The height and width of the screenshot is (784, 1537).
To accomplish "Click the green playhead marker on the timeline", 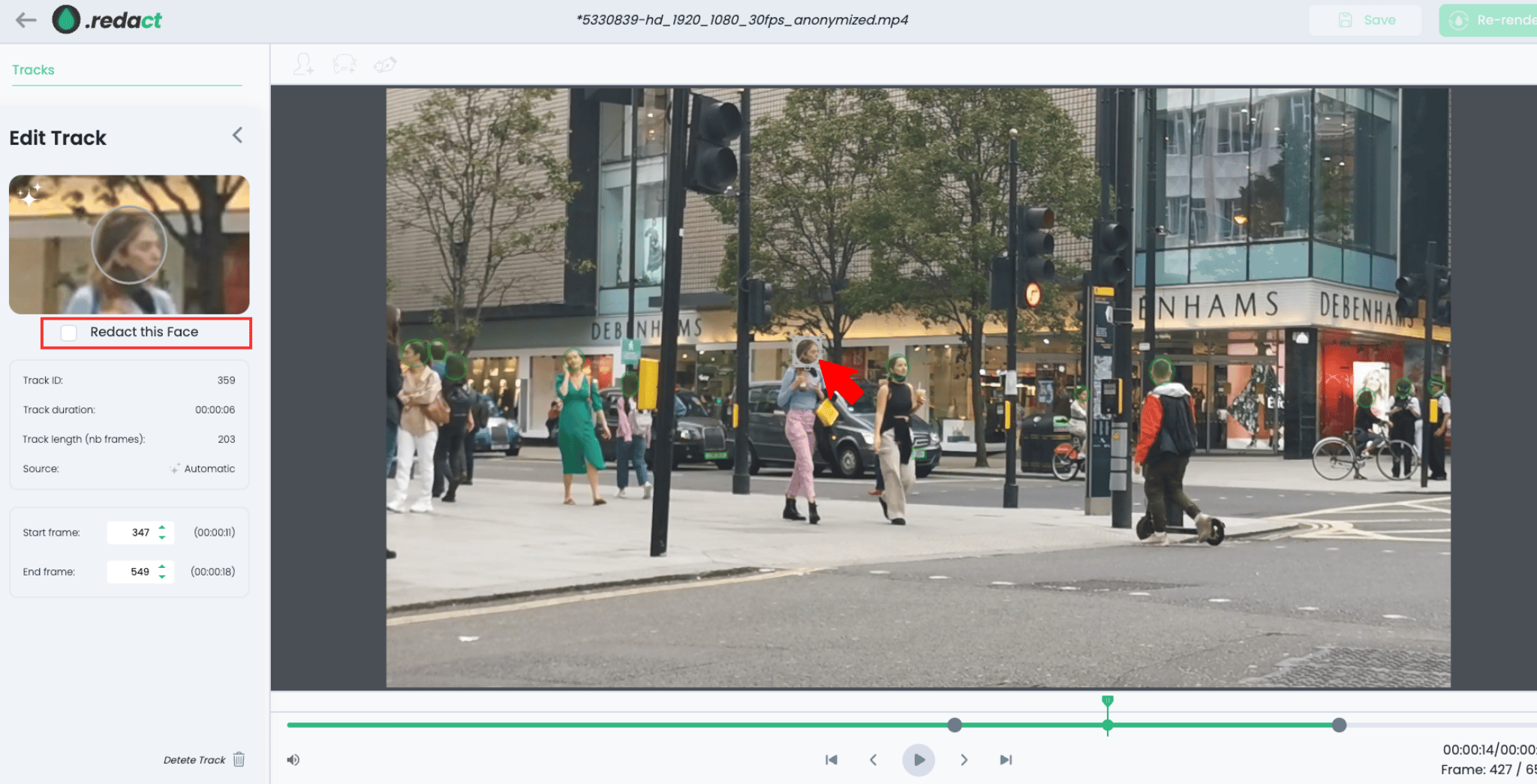I will pyautogui.click(x=1108, y=715).
